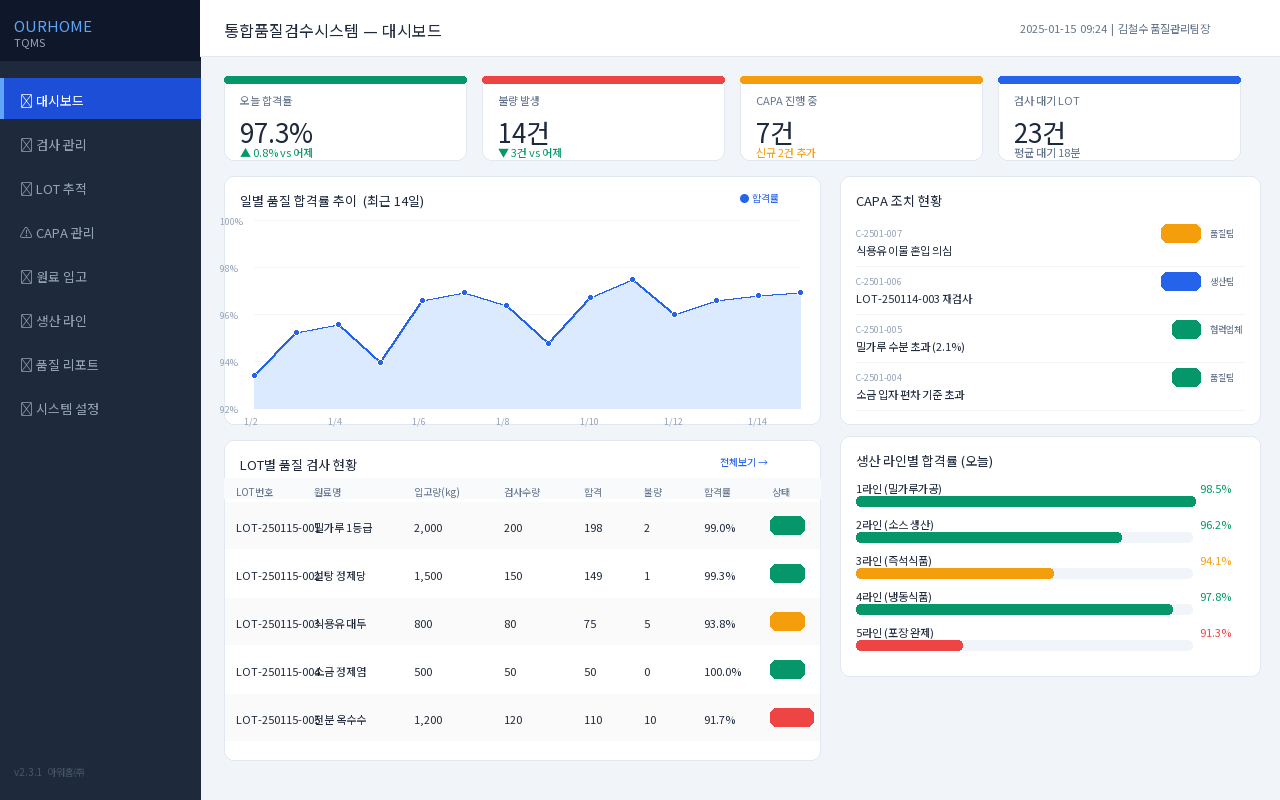Screen dimensions: 1280x800
Task: Open the 불량 발생 14건 card
Action: [x=603, y=118]
